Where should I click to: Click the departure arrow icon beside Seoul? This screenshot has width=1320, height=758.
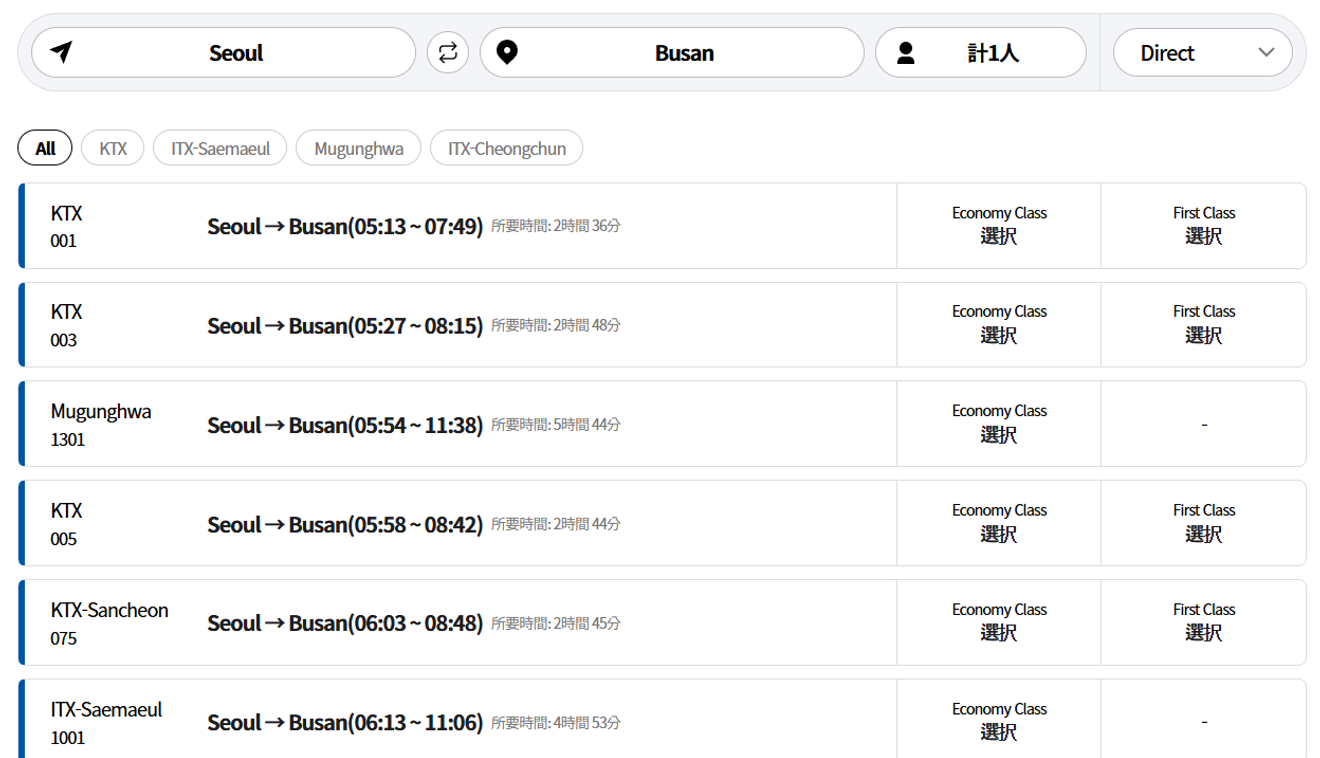(x=62, y=53)
